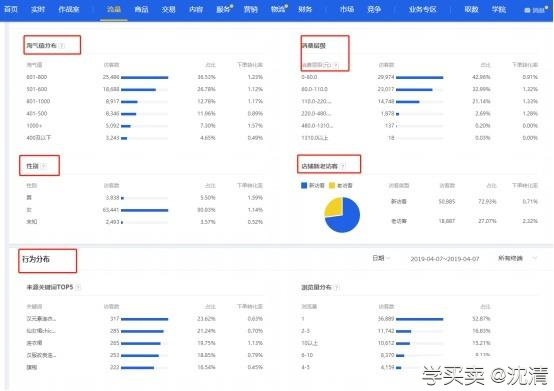
Task: Click the 浏览量分布 heading
Action: (x=316, y=287)
